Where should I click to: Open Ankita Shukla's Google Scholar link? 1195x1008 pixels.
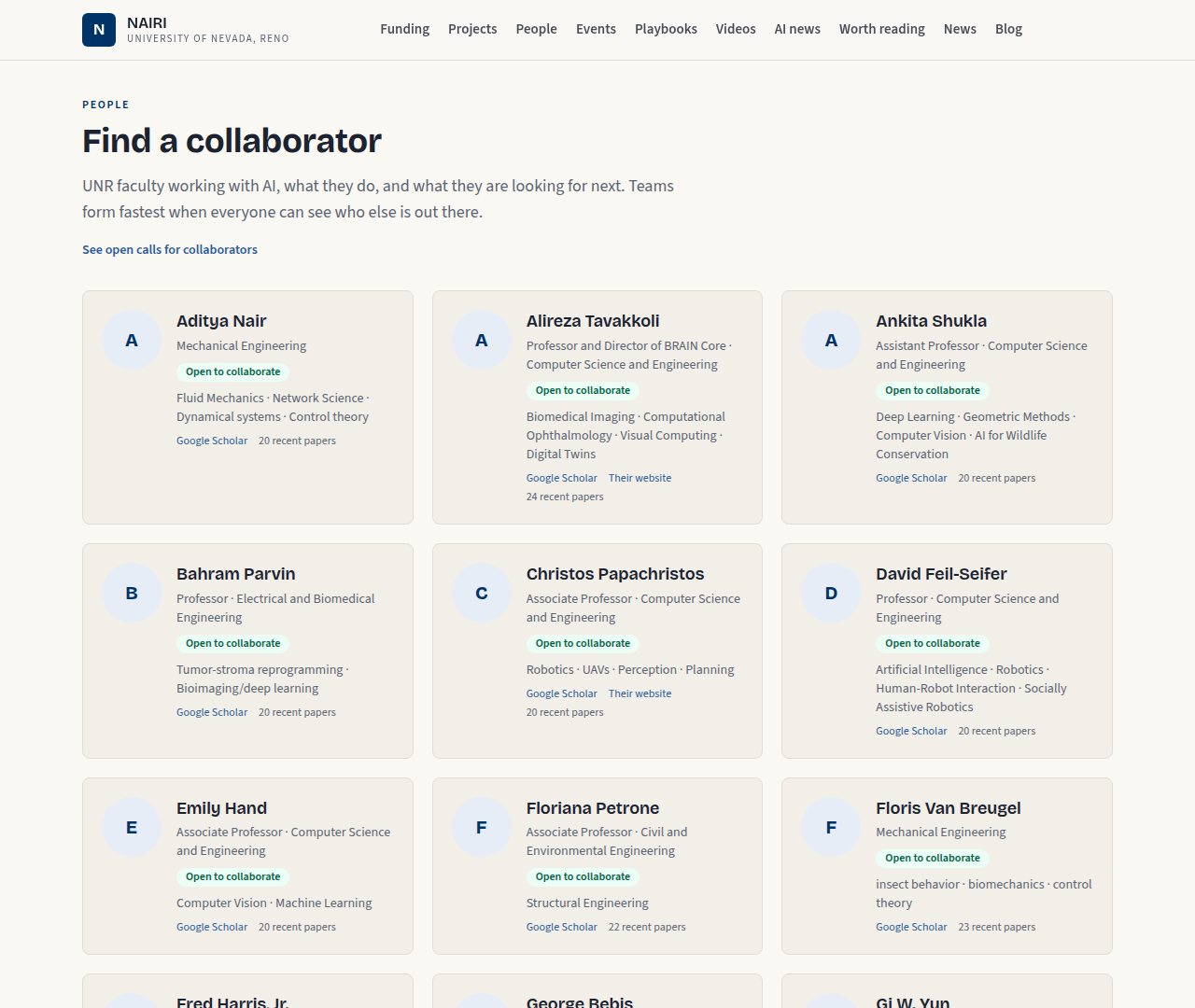point(911,478)
